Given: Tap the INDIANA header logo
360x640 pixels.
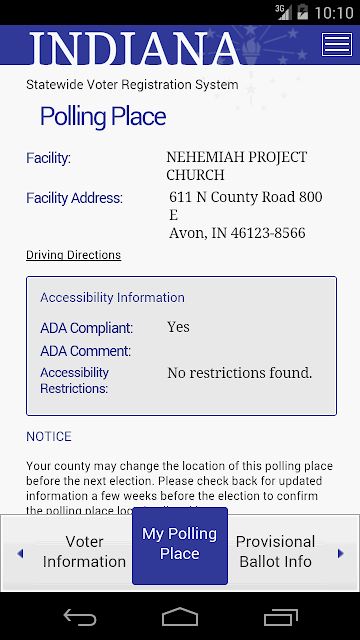Looking at the screenshot, I should pyautogui.click(x=135, y=48).
